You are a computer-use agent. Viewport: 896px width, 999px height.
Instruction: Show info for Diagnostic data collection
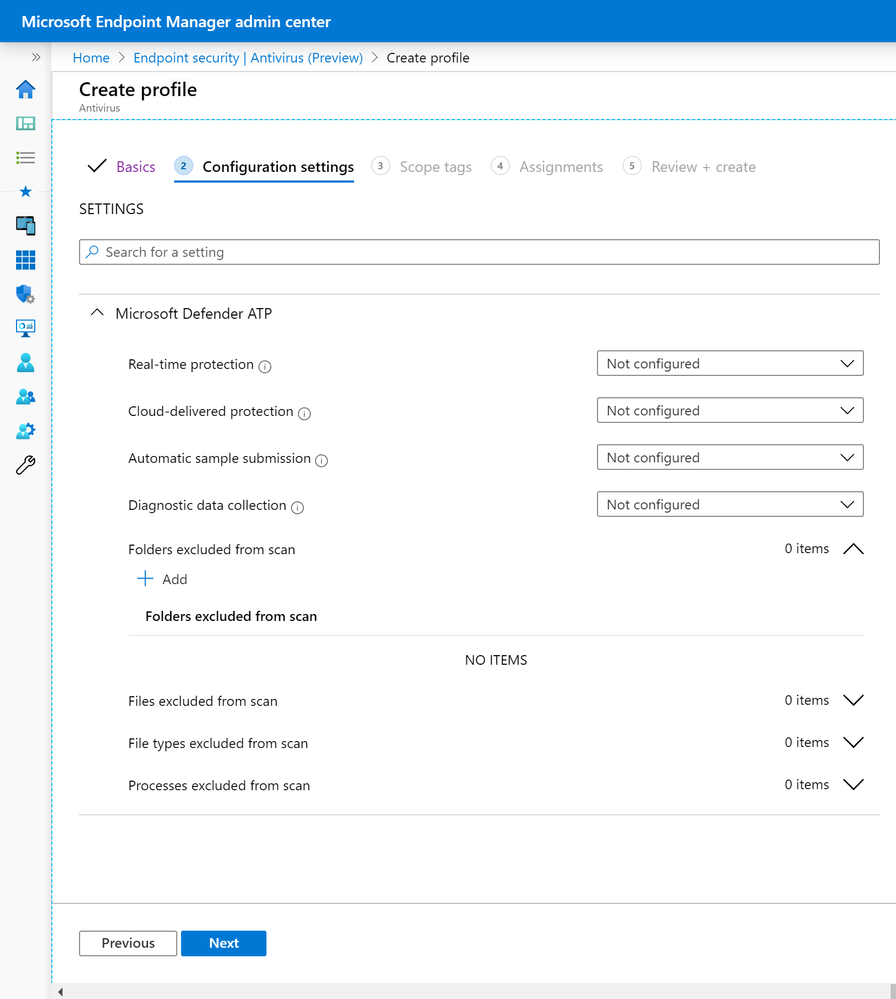298,508
